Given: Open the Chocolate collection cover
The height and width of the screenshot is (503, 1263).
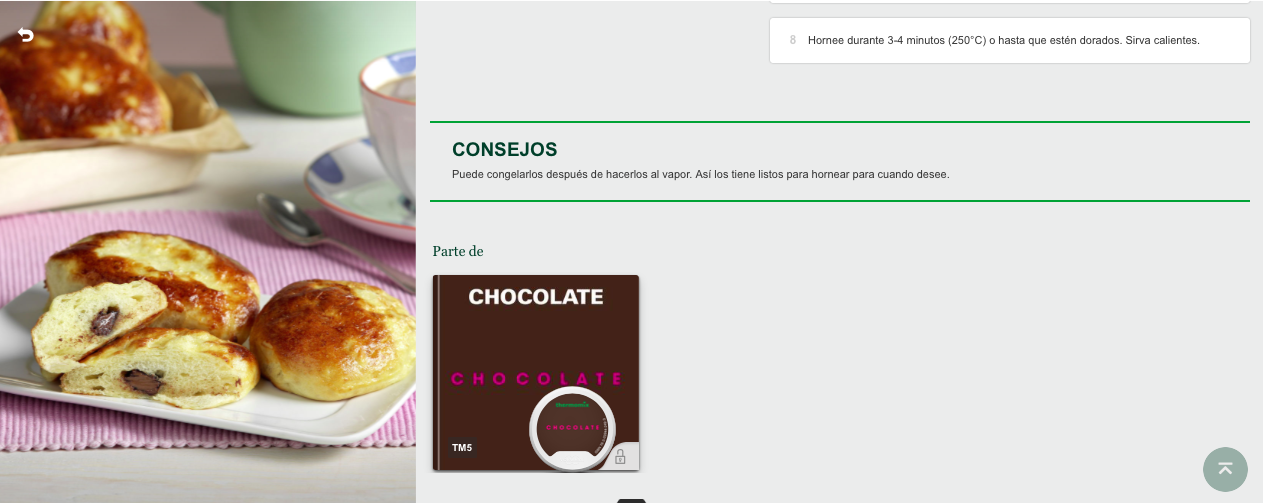Looking at the screenshot, I should 536,372.
